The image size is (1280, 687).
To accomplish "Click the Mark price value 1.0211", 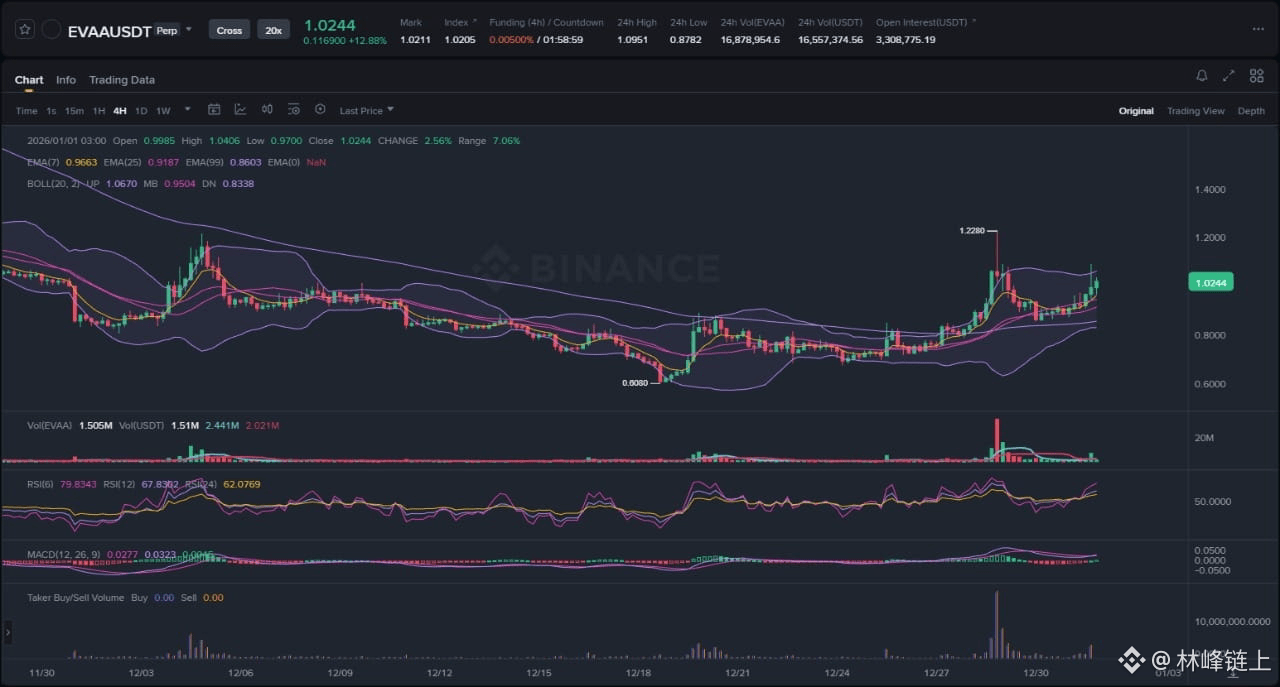I will click(415, 40).
